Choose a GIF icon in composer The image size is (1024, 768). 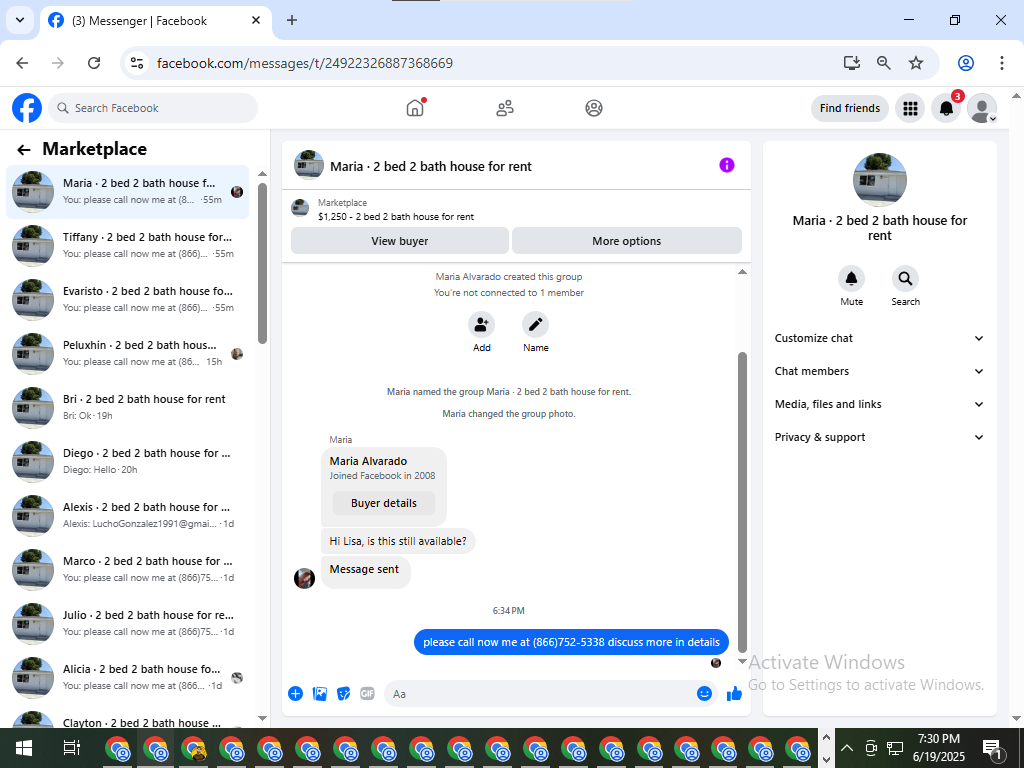tap(368, 694)
